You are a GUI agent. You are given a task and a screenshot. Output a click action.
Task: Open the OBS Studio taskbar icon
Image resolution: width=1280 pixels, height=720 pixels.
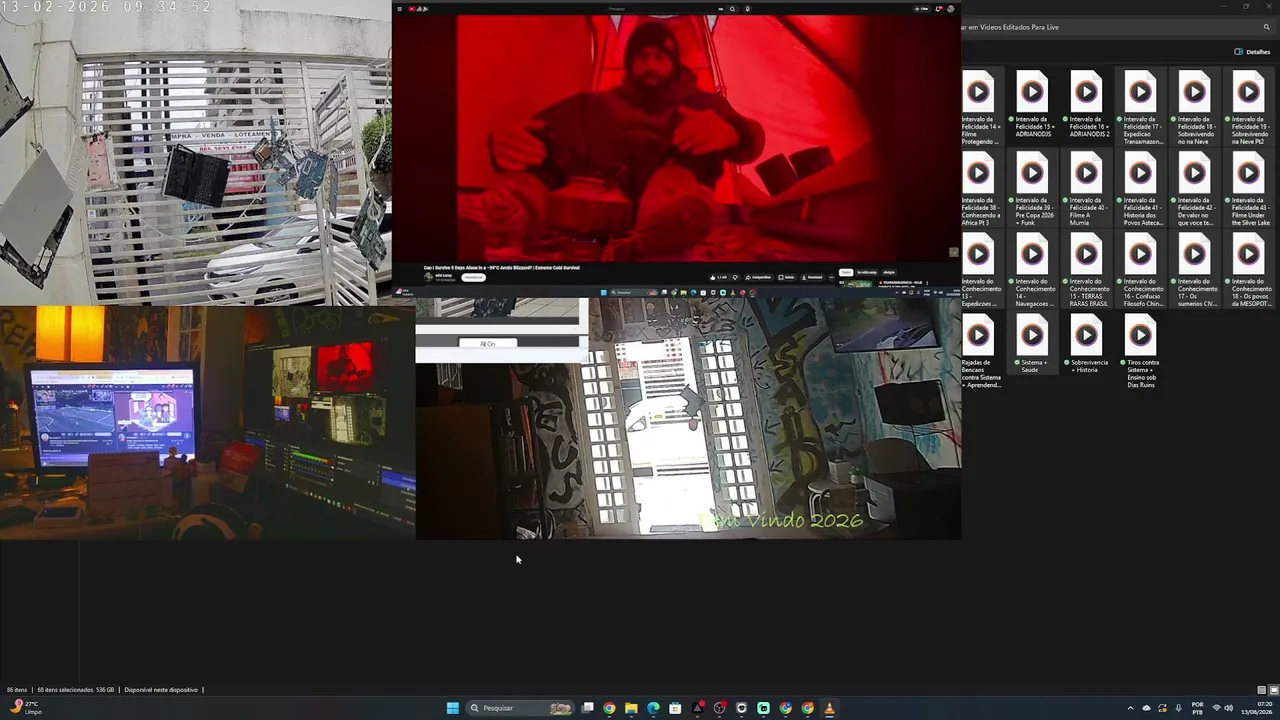(x=719, y=708)
